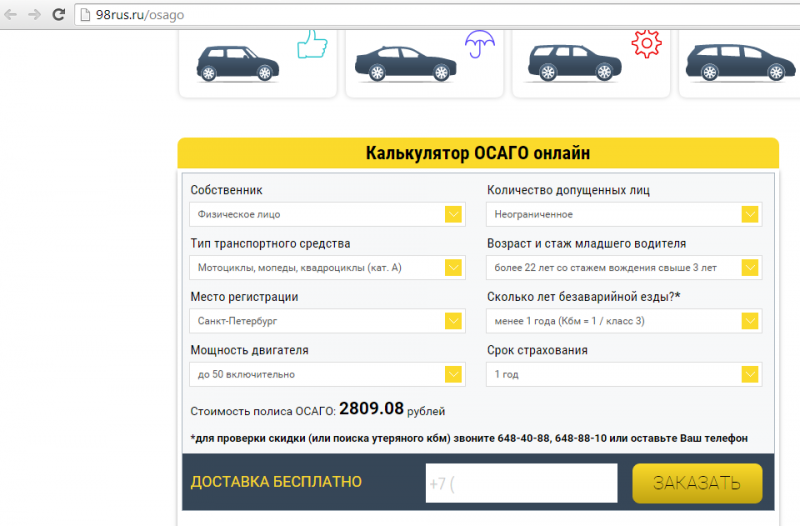
Task: Open the Мощность двигателя dropdown
Action: [327, 374]
